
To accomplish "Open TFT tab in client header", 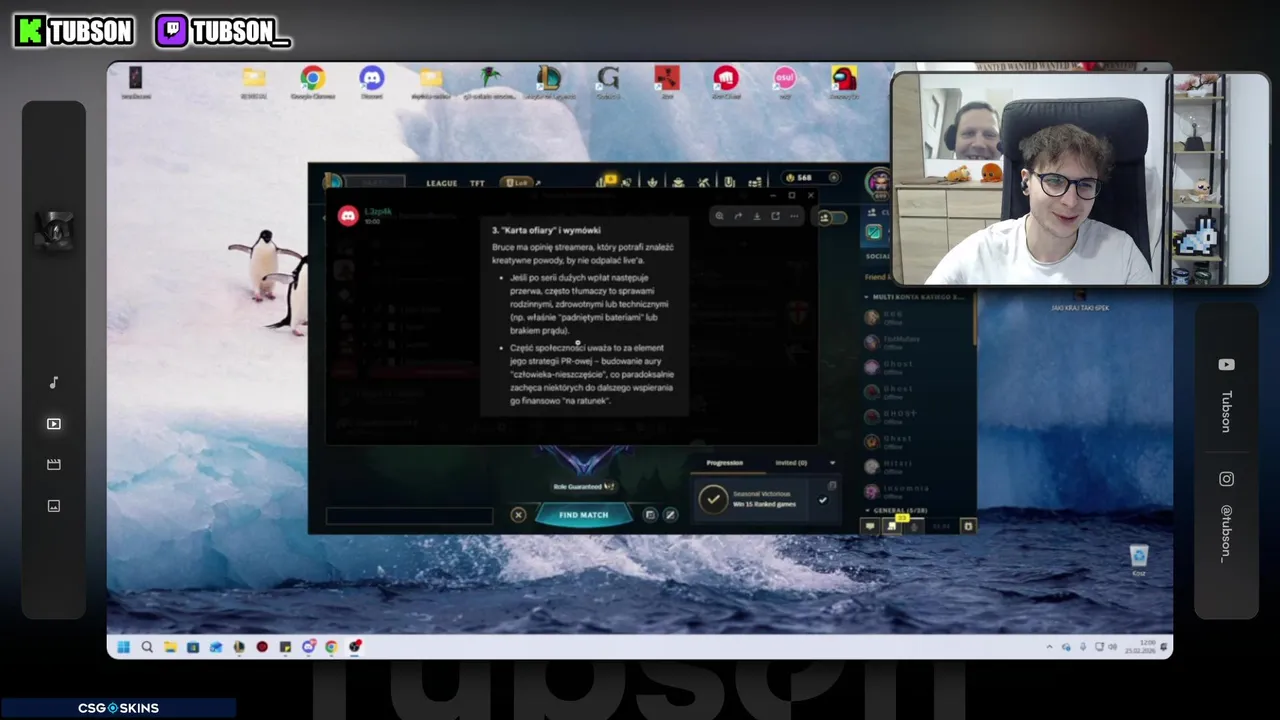I will [477, 183].
